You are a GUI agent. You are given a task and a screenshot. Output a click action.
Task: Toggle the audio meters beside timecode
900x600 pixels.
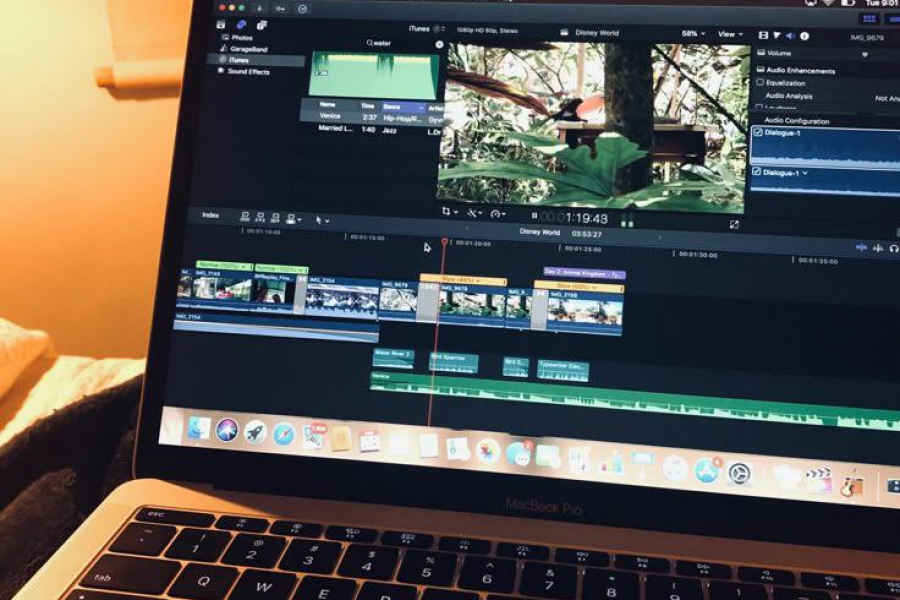pyautogui.click(x=626, y=220)
